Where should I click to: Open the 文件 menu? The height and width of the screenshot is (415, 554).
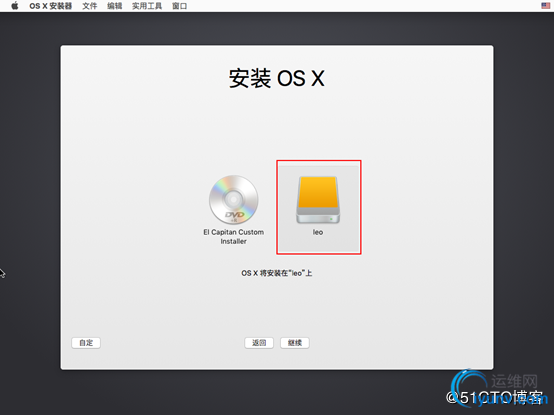pyautogui.click(x=90, y=6)
